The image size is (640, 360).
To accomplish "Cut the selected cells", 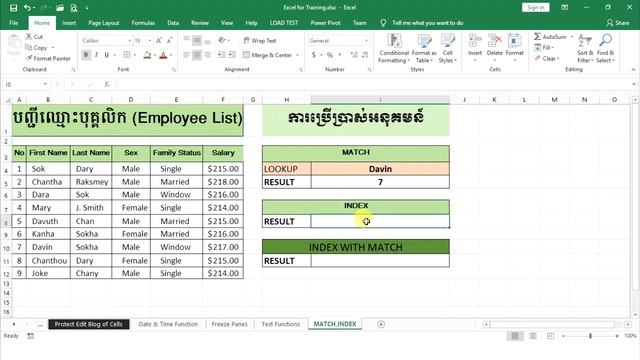I will (x=34, y=37).
